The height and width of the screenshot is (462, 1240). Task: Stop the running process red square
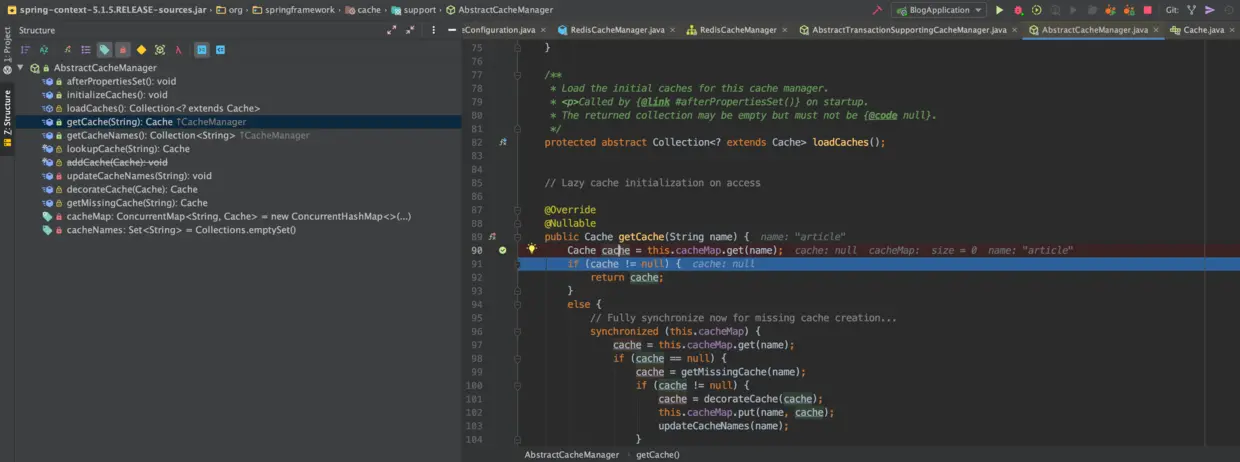pos(1147,10)
